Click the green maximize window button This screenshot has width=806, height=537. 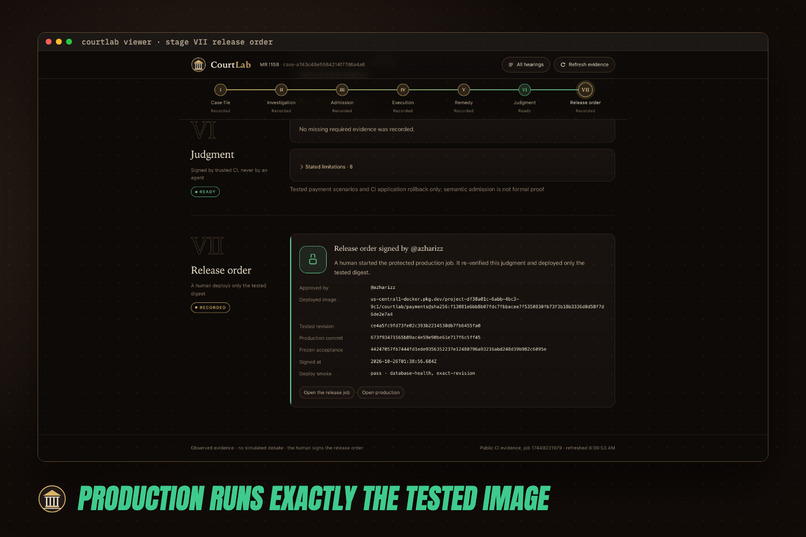[69, 42]
